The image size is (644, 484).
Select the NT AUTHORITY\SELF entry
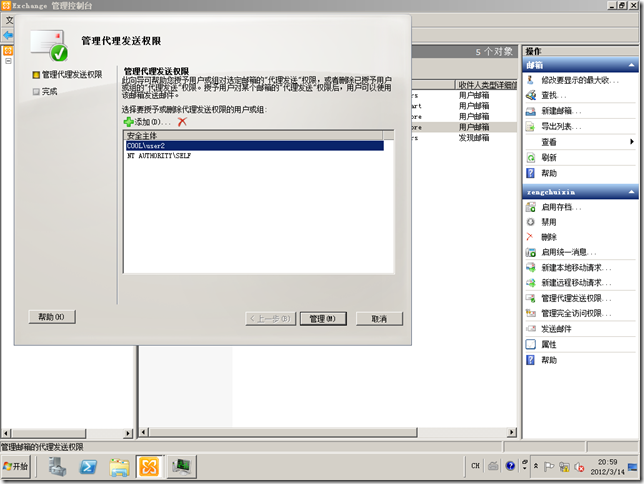tap(160, 156)
